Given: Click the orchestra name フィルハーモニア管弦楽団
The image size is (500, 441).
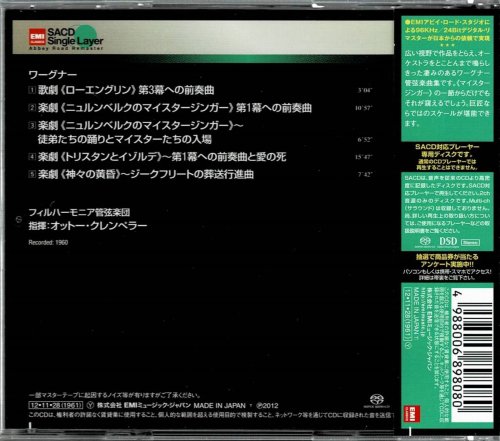Looking at the screenshot, I should click(79, 212).
